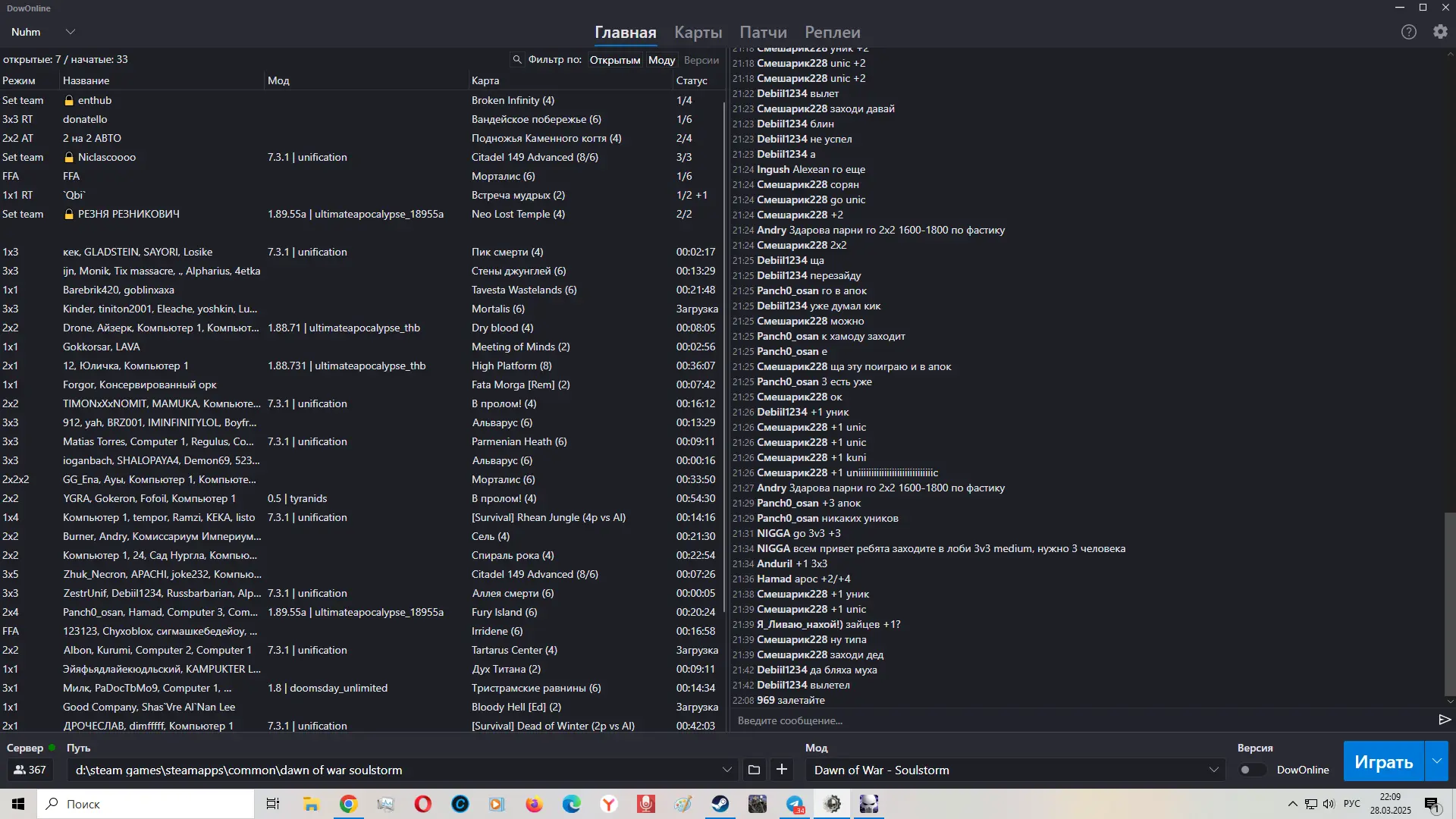Select the FFA lobby on Морталис (6)

[x=361, y=176]
